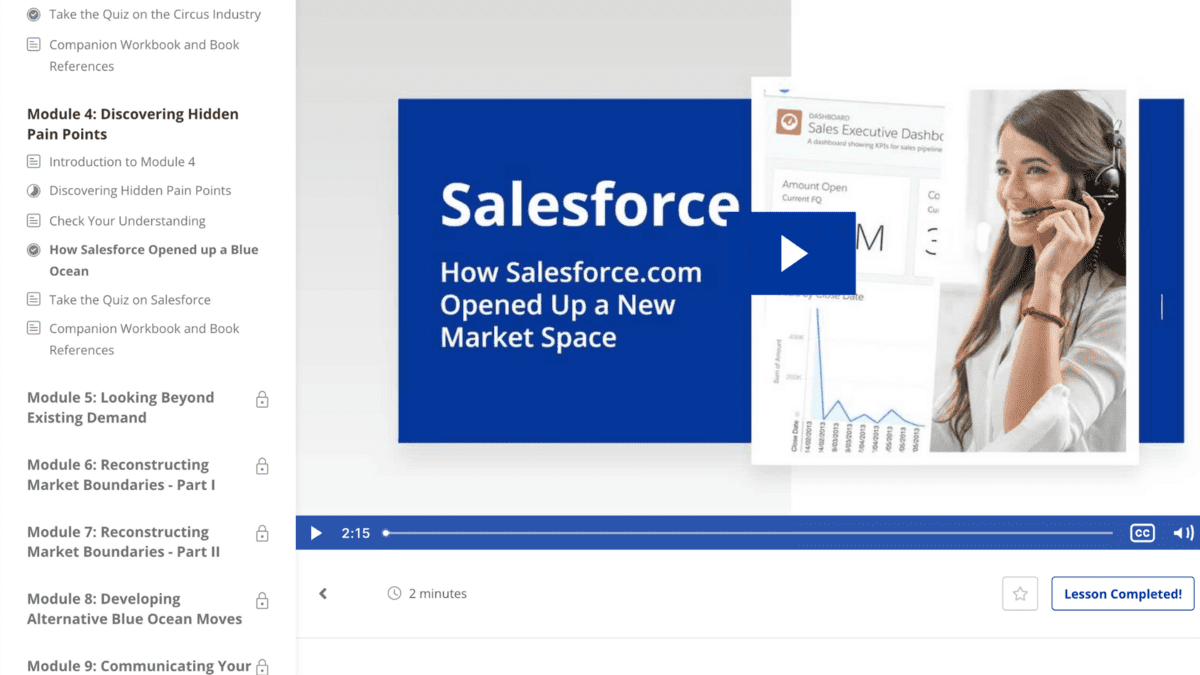Expand Module 5: Looking Beyond Existing Demand

(120, 407)
